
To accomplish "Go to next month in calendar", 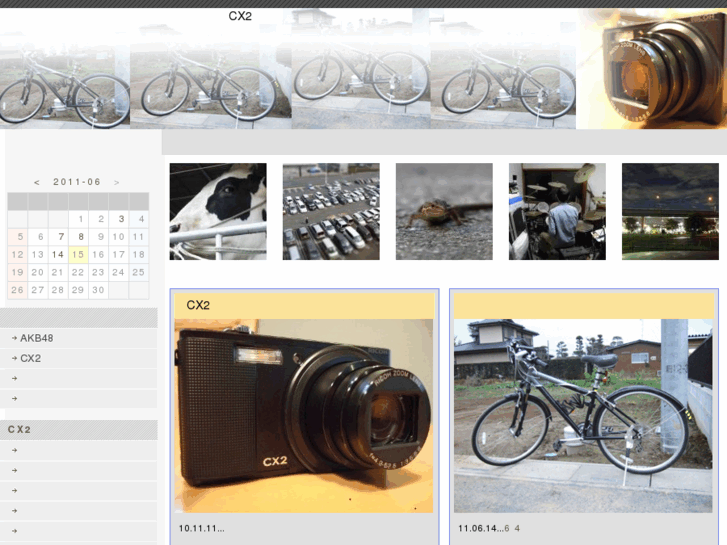I will click(x=116, y=182).
